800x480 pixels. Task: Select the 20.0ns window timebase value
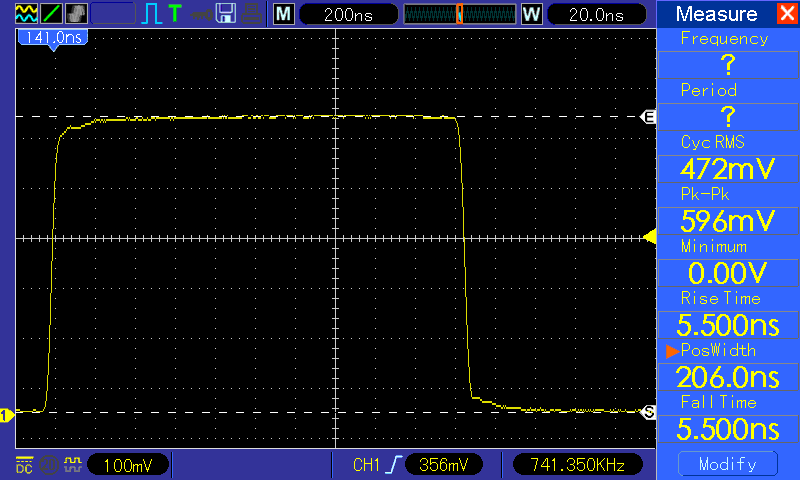pyautogui.click(x=596, y=15)
